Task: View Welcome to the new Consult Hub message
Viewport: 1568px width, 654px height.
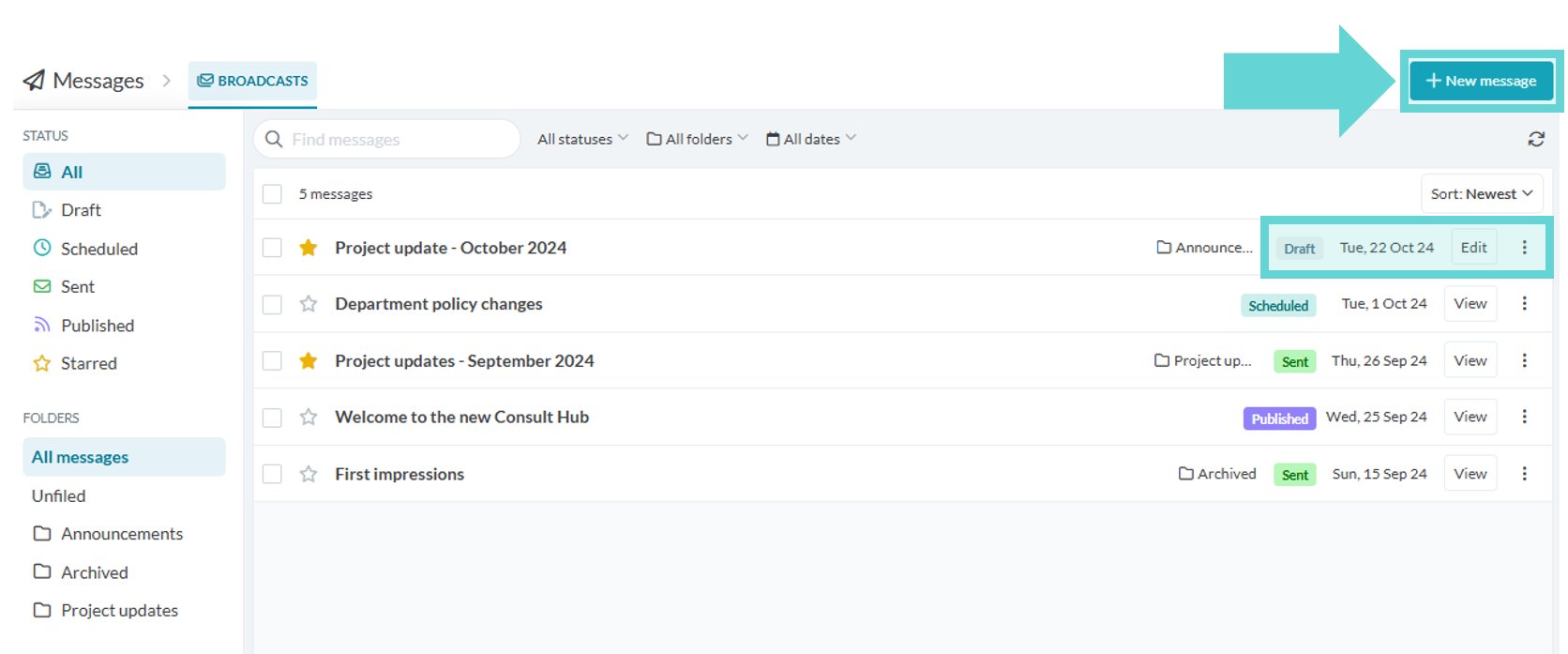Action: coord(1470,417)
